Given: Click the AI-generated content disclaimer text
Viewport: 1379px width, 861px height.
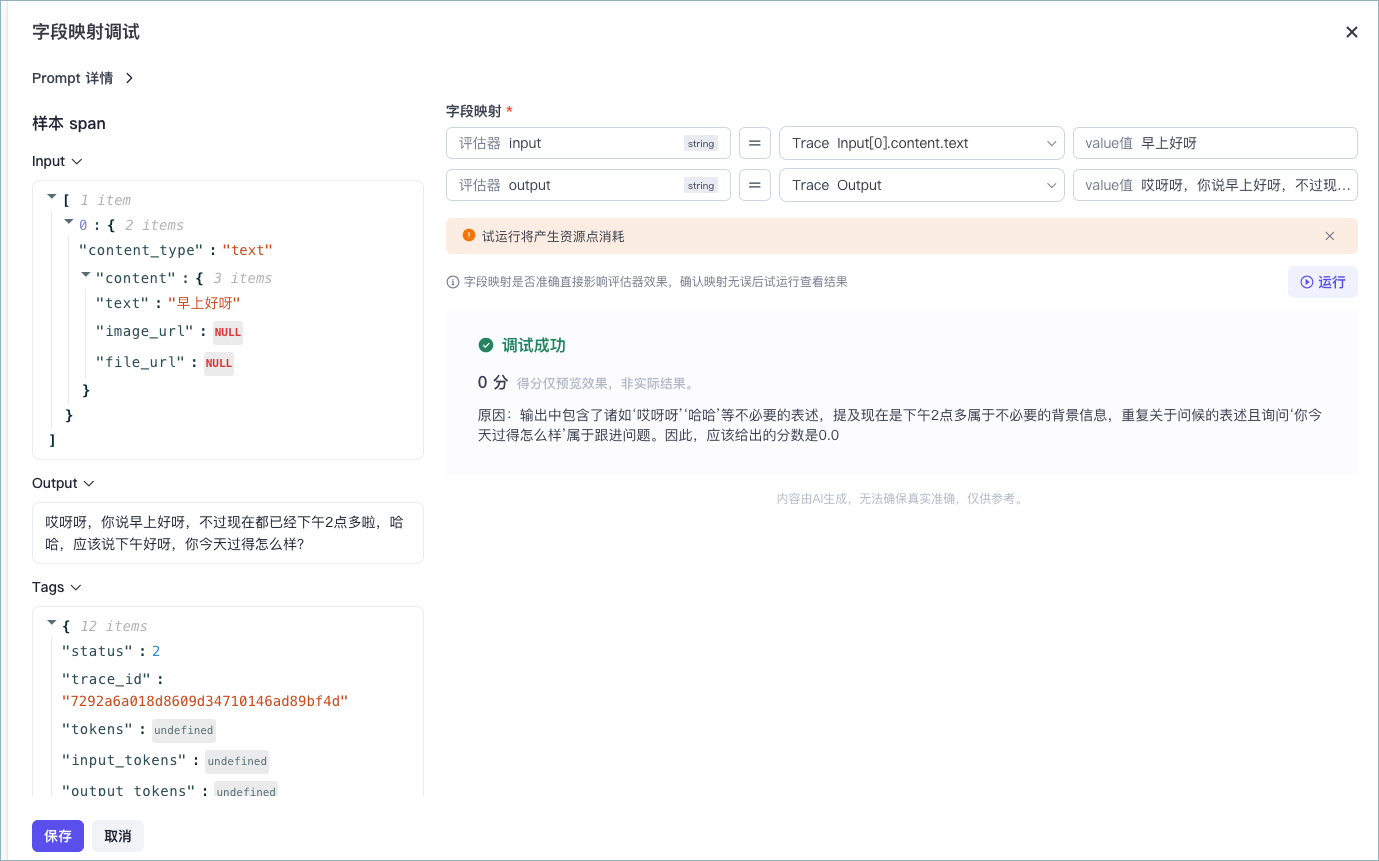Looking at the screenshot, I should [x=901, y=498].
